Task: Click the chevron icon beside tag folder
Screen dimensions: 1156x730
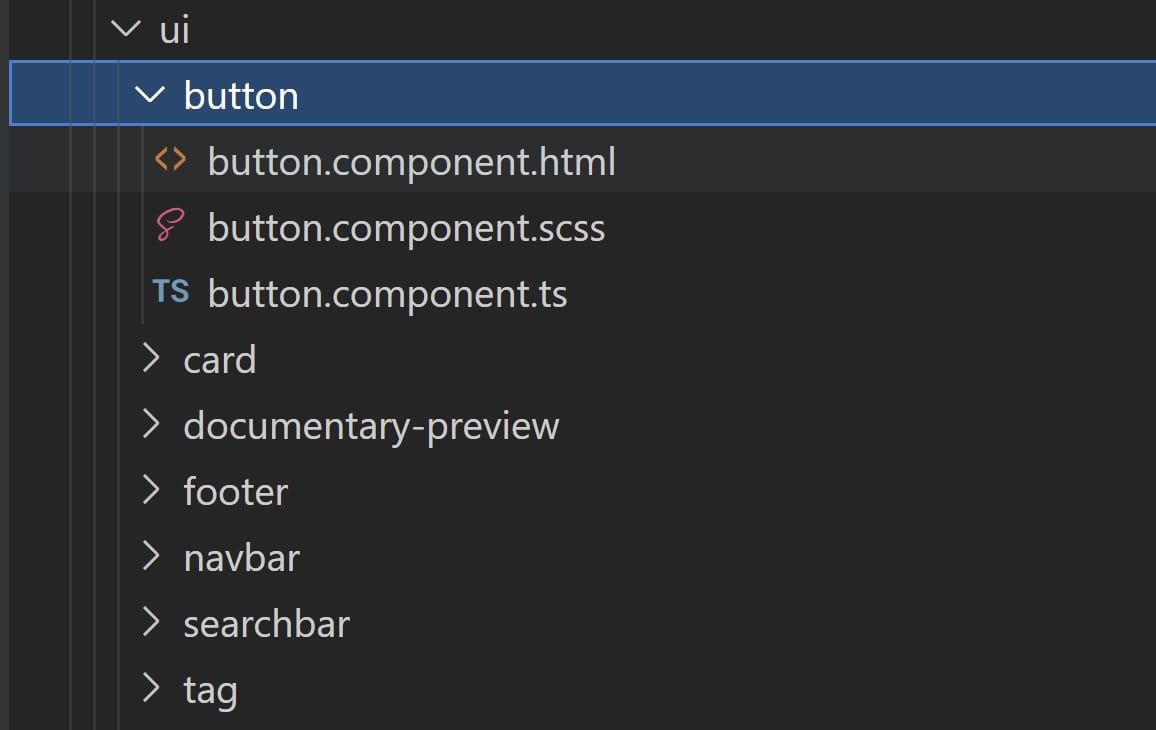Action: pyautogui.click(x=152, y=689)
